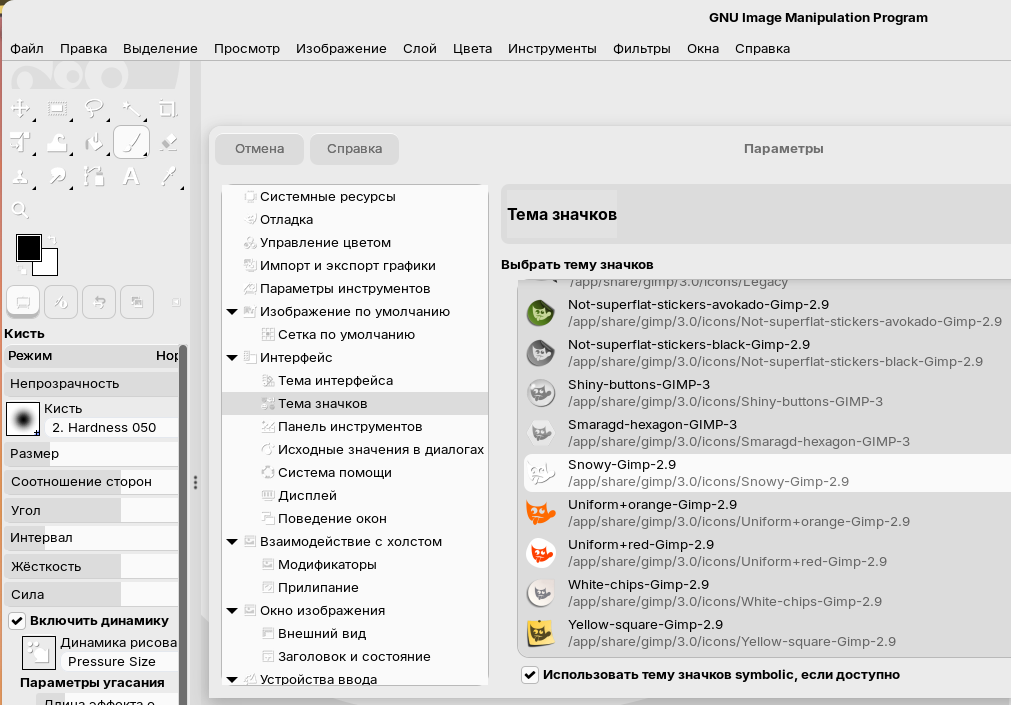The height and width of the screenshot is (705, 1011).
Task: Select the Move tool in toolbox
Action: pos(21,108)
